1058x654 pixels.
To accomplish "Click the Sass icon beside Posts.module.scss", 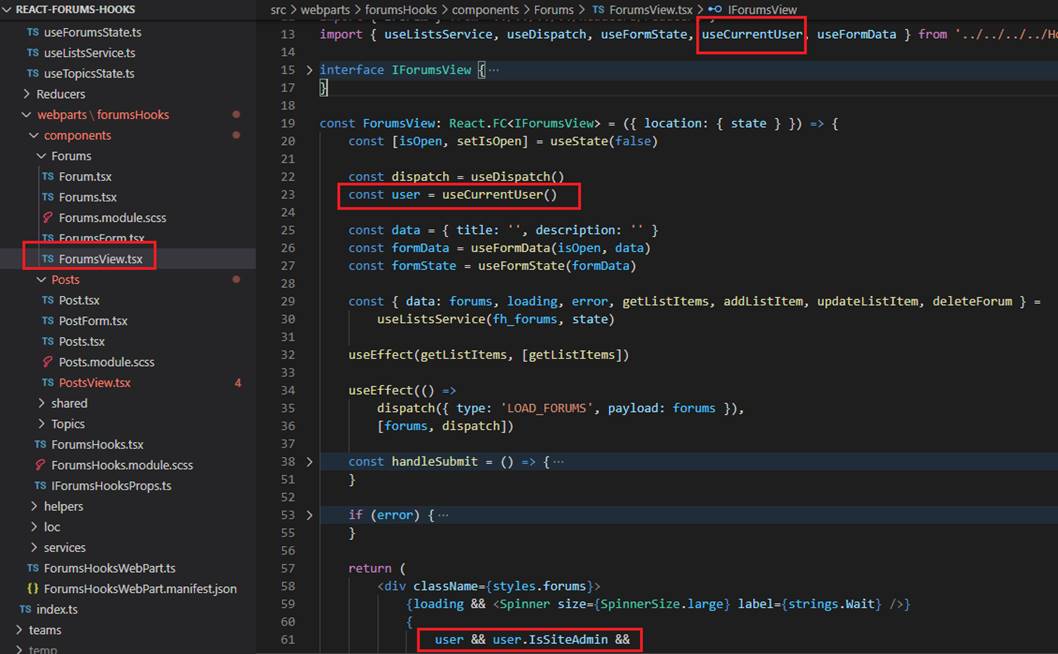I will tap(48, 362).
